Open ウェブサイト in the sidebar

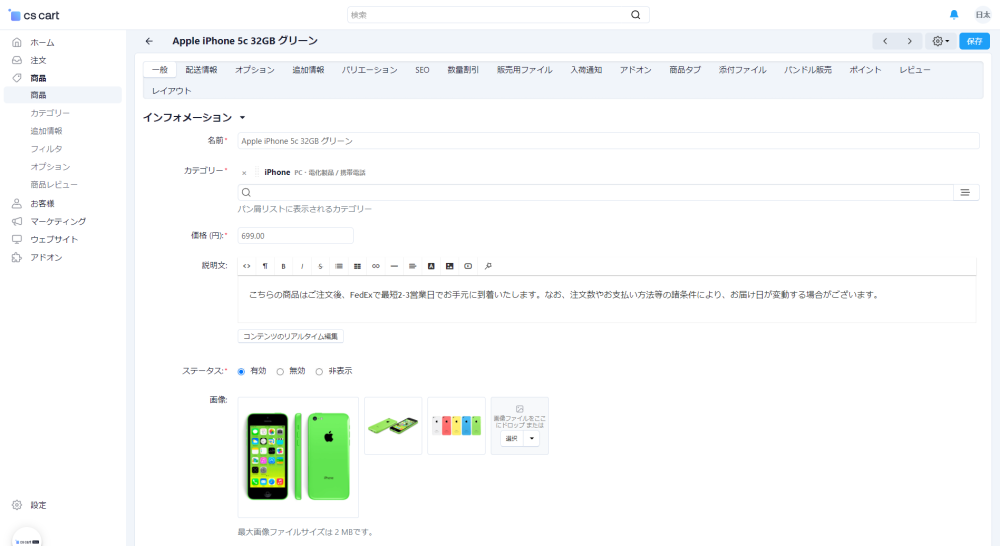coord(54,239)
